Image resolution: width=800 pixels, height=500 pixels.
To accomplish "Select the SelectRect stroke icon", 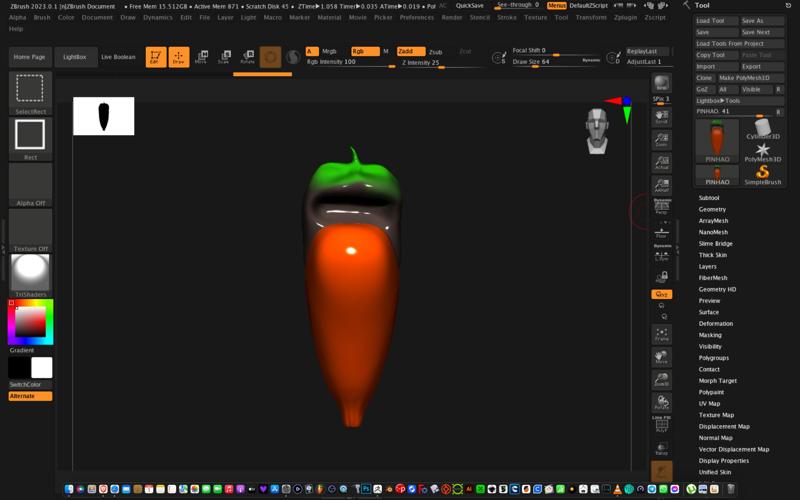I will click(x=30, y=93).
